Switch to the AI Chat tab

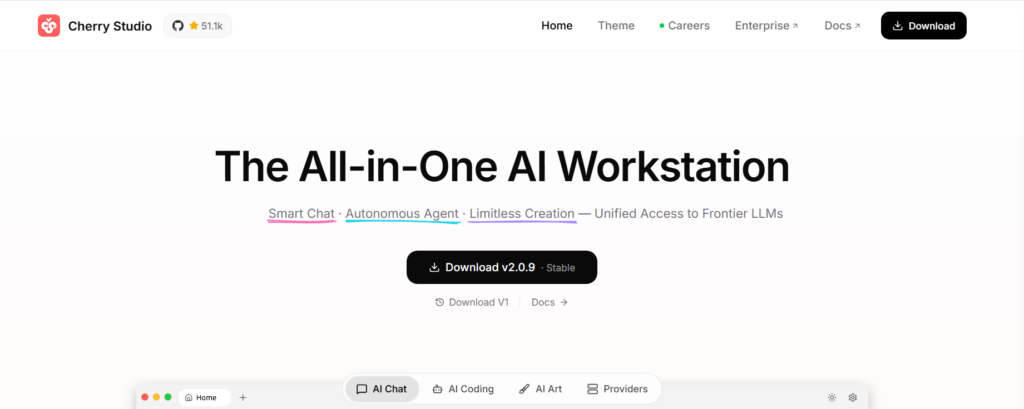coord(382,389)
